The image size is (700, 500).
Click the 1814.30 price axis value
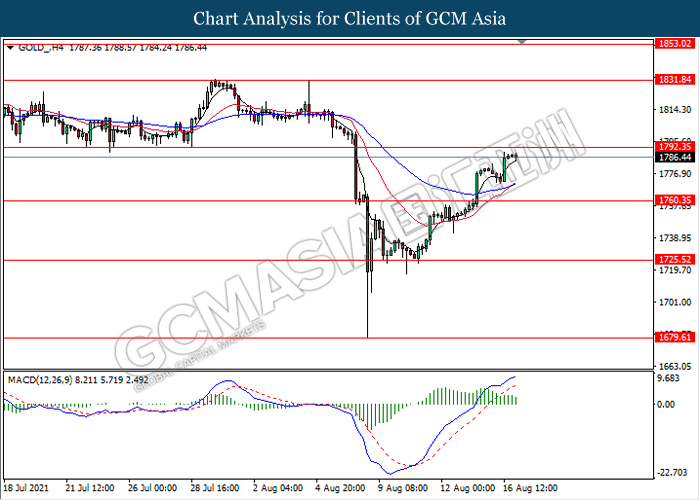click(x=675, y=109)
